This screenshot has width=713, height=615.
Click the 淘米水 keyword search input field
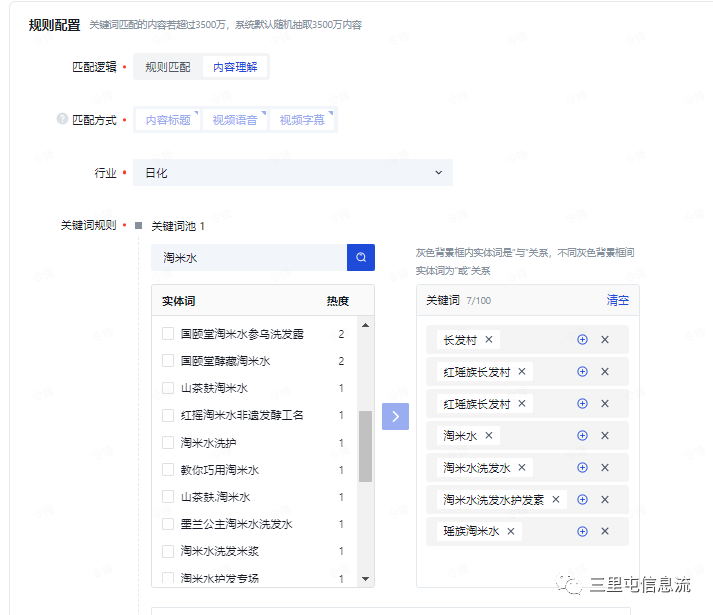249,258
